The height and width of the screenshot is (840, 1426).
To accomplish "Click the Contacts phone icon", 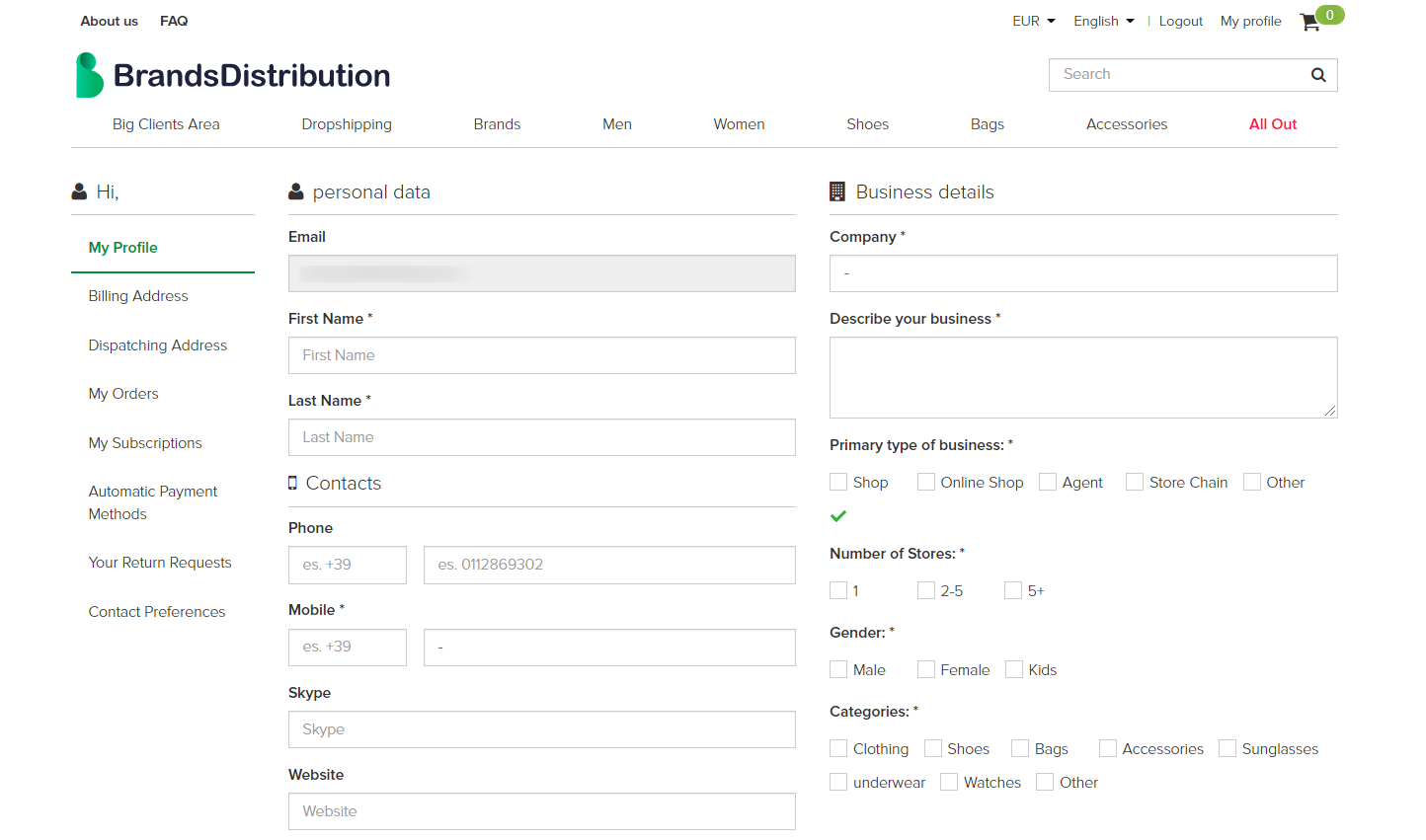I will tap(292, 483).
